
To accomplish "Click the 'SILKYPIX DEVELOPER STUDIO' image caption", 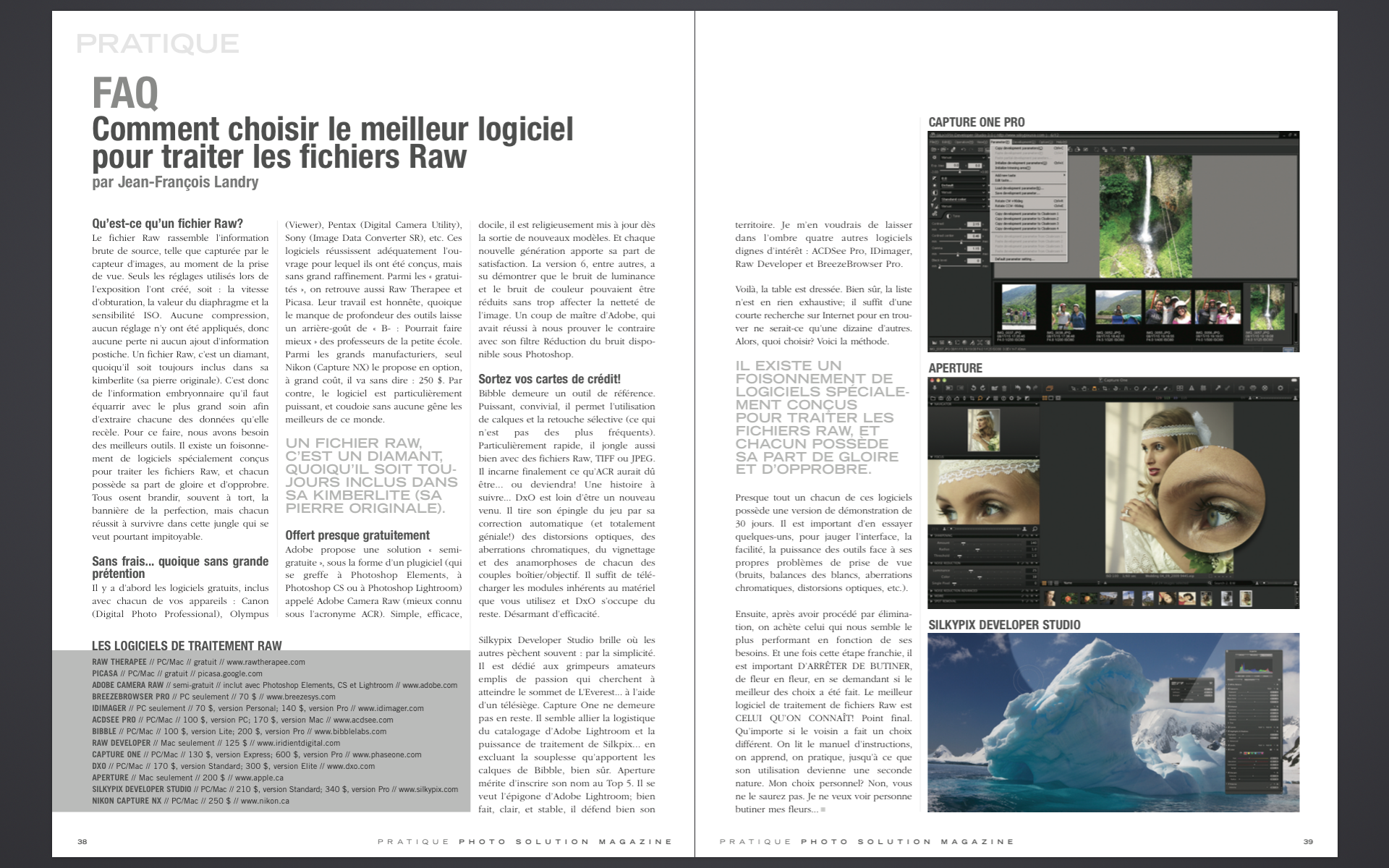I will click(x=1004, y=625).
